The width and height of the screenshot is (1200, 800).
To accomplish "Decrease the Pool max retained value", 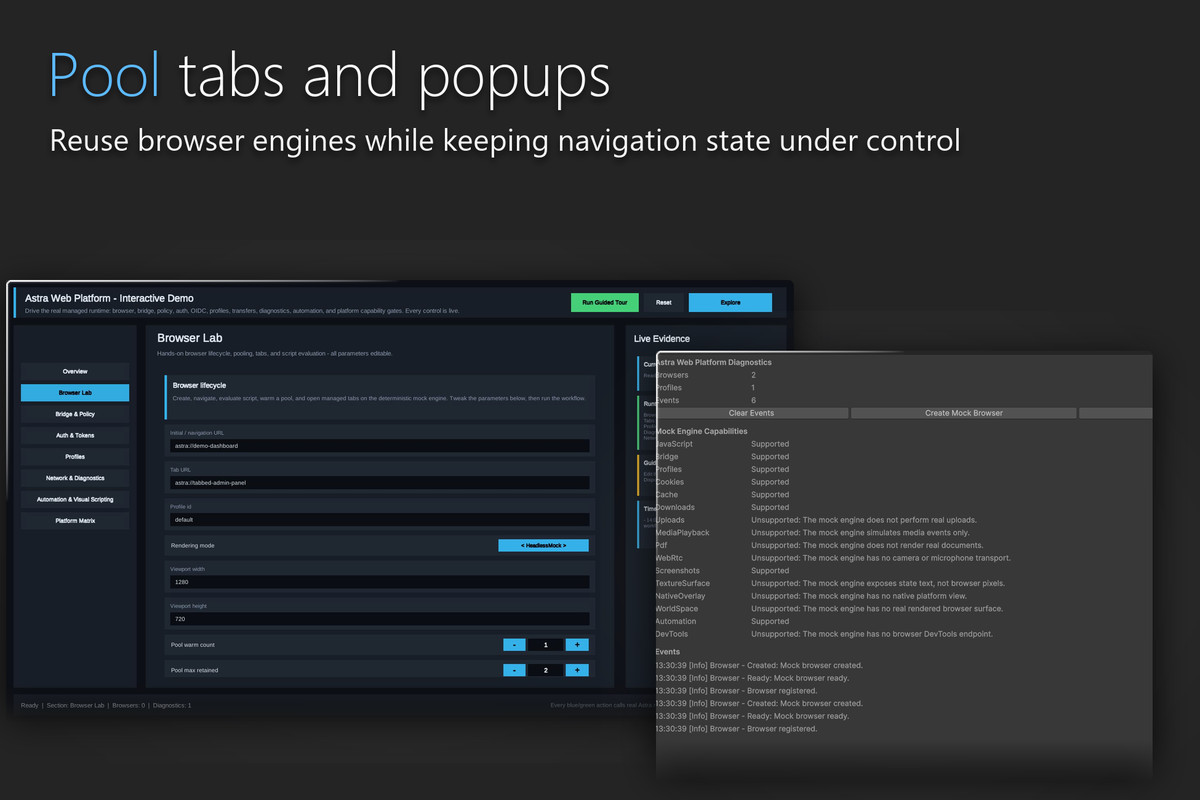I will click(514, 670).
